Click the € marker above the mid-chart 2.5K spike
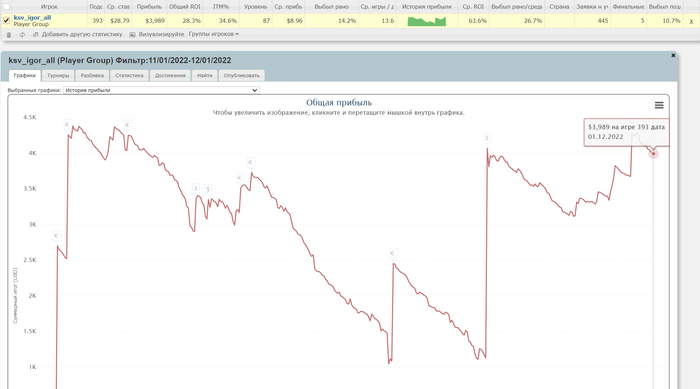 [393, 254]
